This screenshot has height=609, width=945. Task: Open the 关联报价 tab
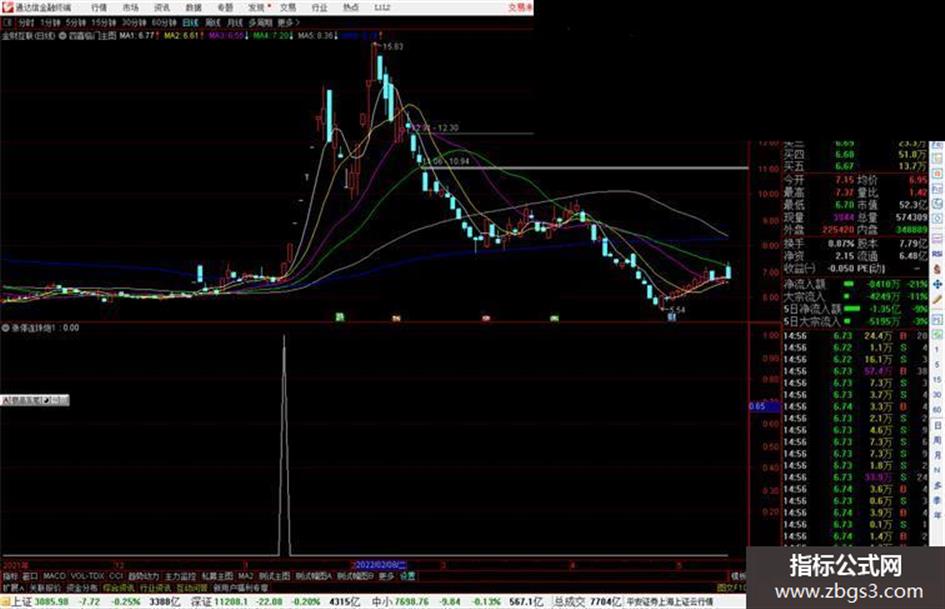point(45,587)
